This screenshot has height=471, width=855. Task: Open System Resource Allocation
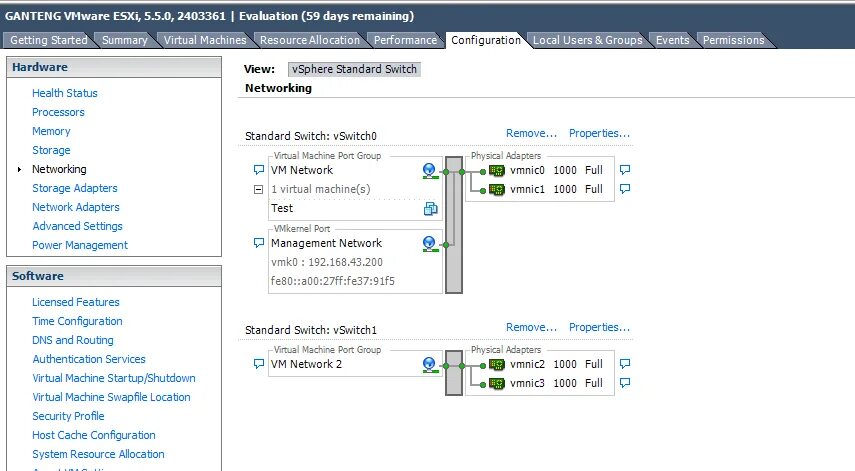coord(98,455)
